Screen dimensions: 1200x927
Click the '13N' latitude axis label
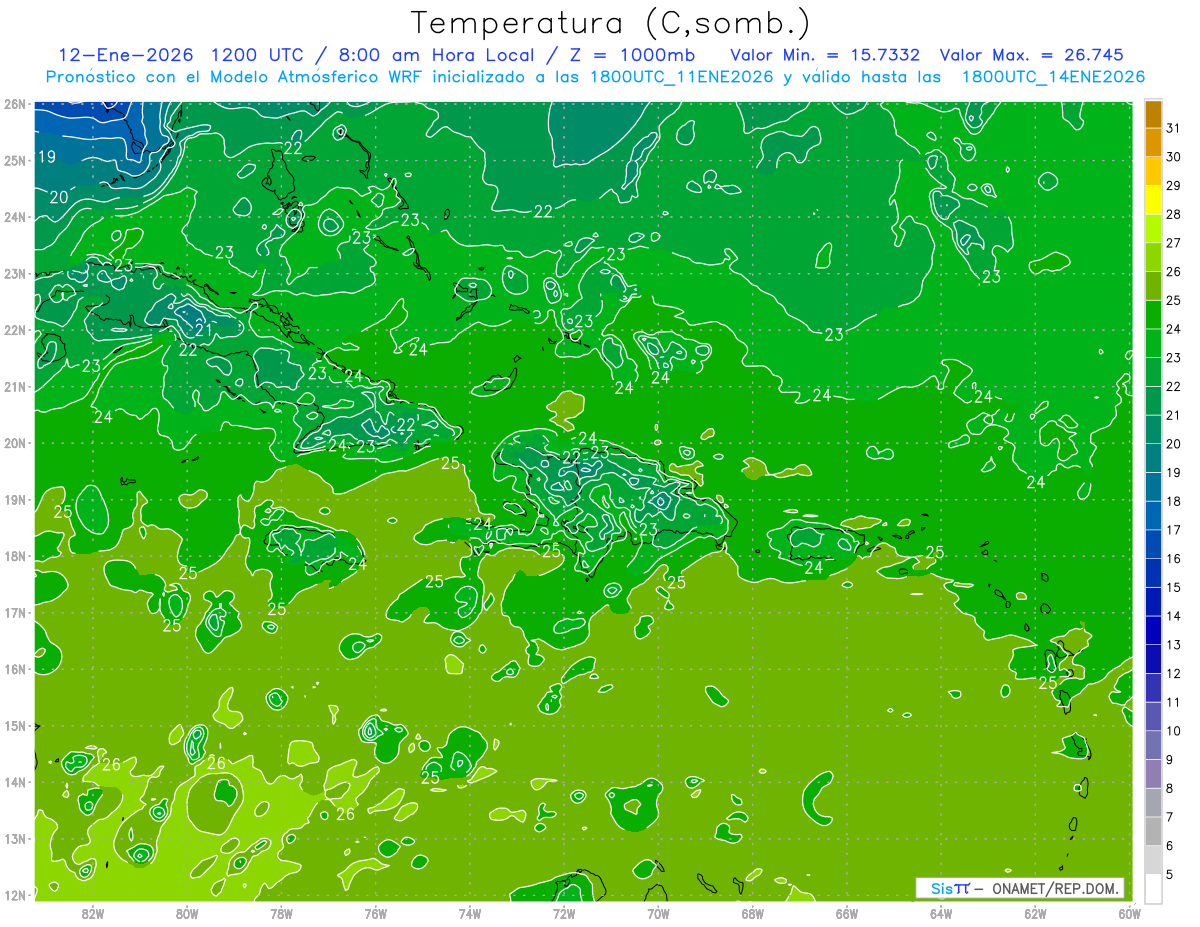click(15, 838)
